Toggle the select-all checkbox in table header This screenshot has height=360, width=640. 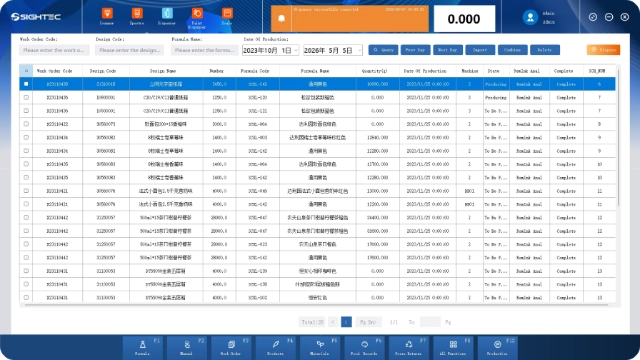(x=26, y=71)
